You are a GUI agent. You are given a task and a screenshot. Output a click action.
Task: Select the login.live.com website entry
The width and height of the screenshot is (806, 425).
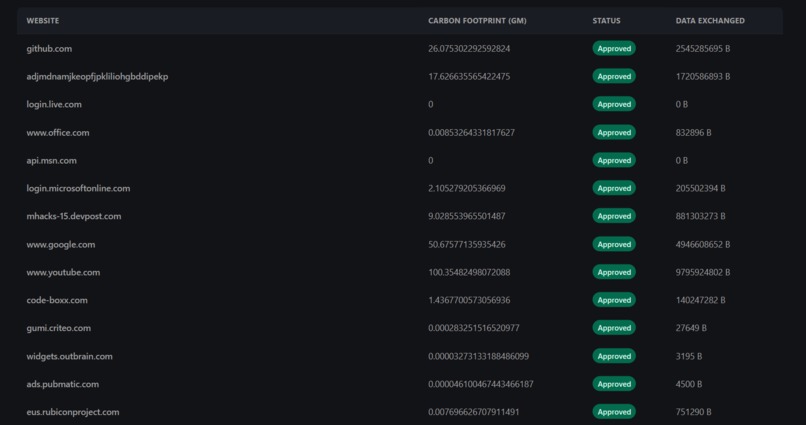tap(54, 104)
